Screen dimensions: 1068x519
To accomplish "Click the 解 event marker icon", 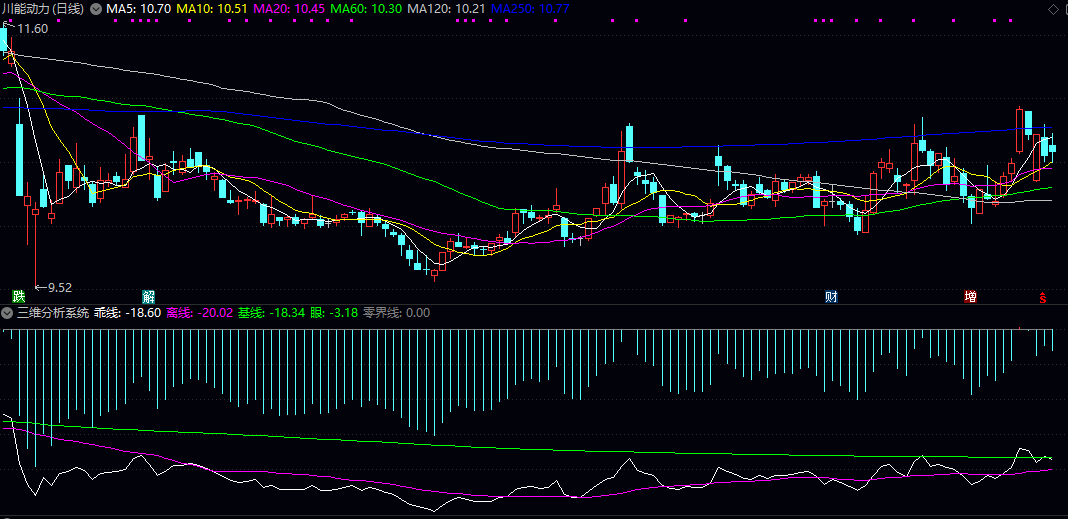I will click(148, 296).
